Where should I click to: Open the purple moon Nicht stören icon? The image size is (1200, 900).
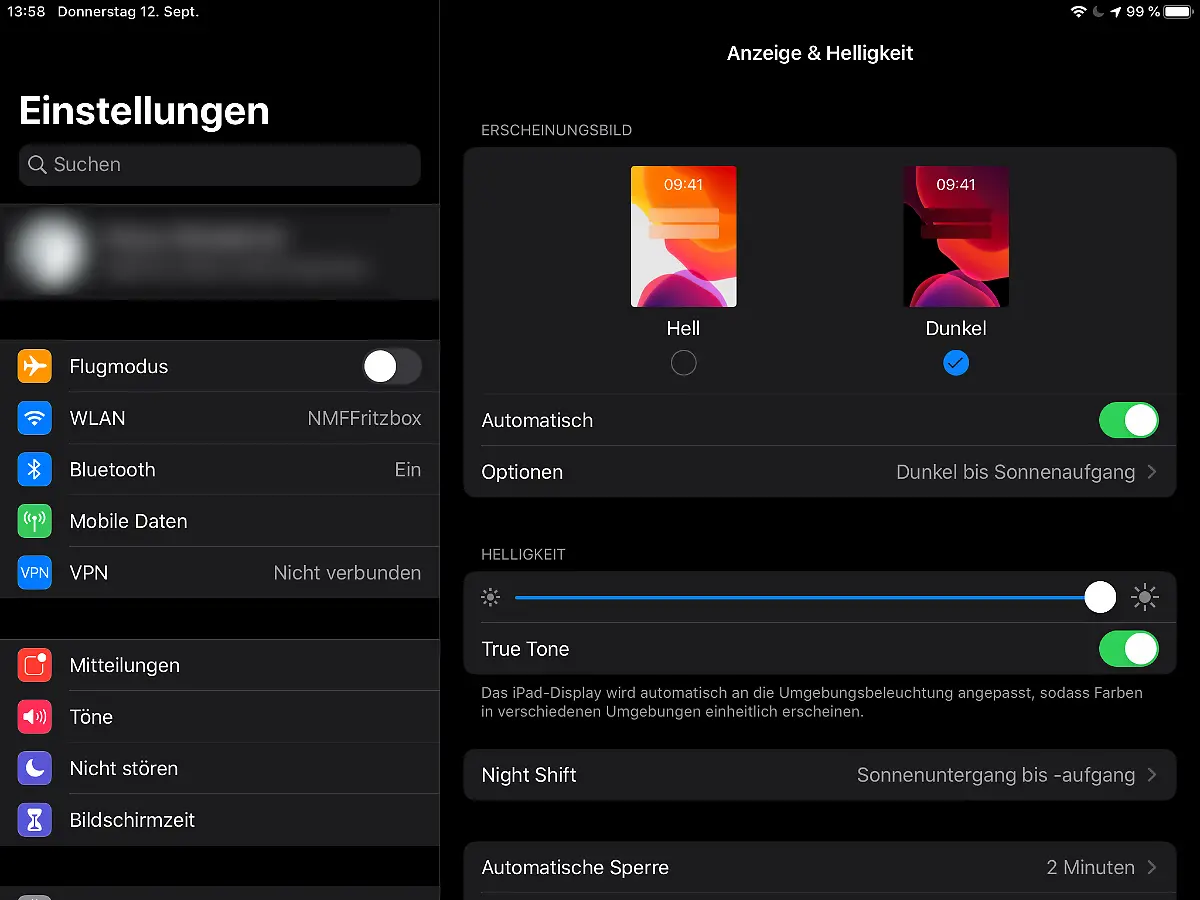coord(35,768)
